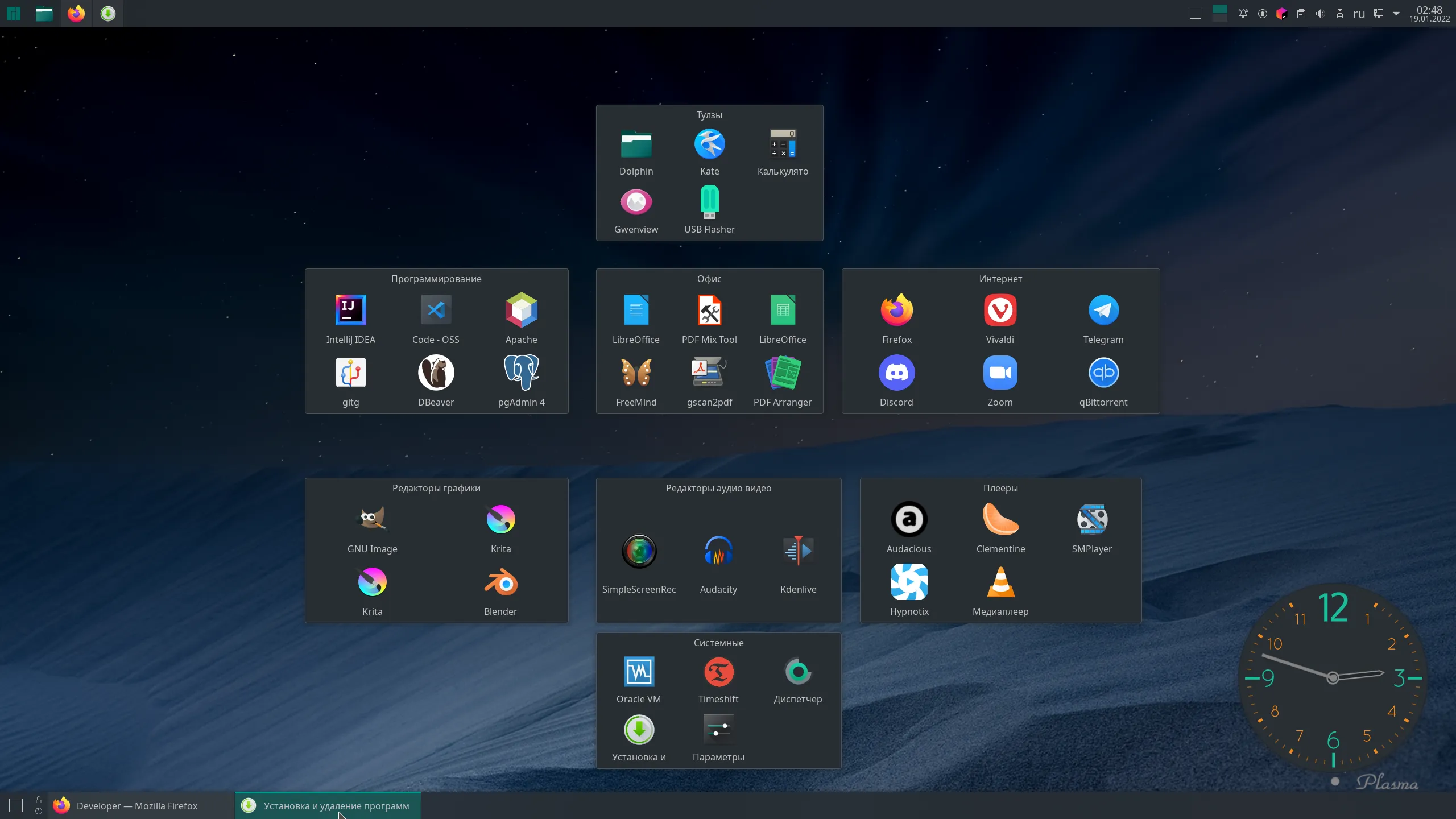Click the lock screen icon in bottom panel
Screen dimensions: 1456x819
pyautogui.click(x=39, y=800)
